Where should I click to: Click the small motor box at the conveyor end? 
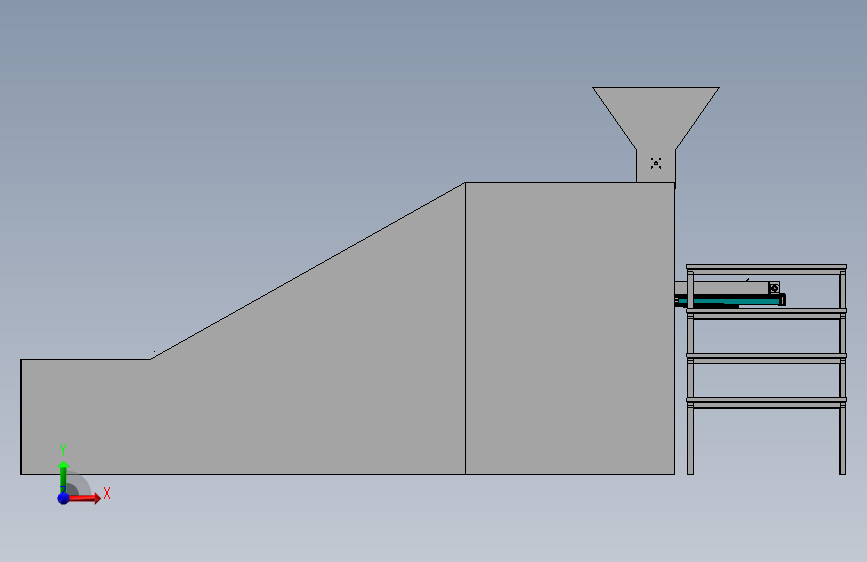774,288
